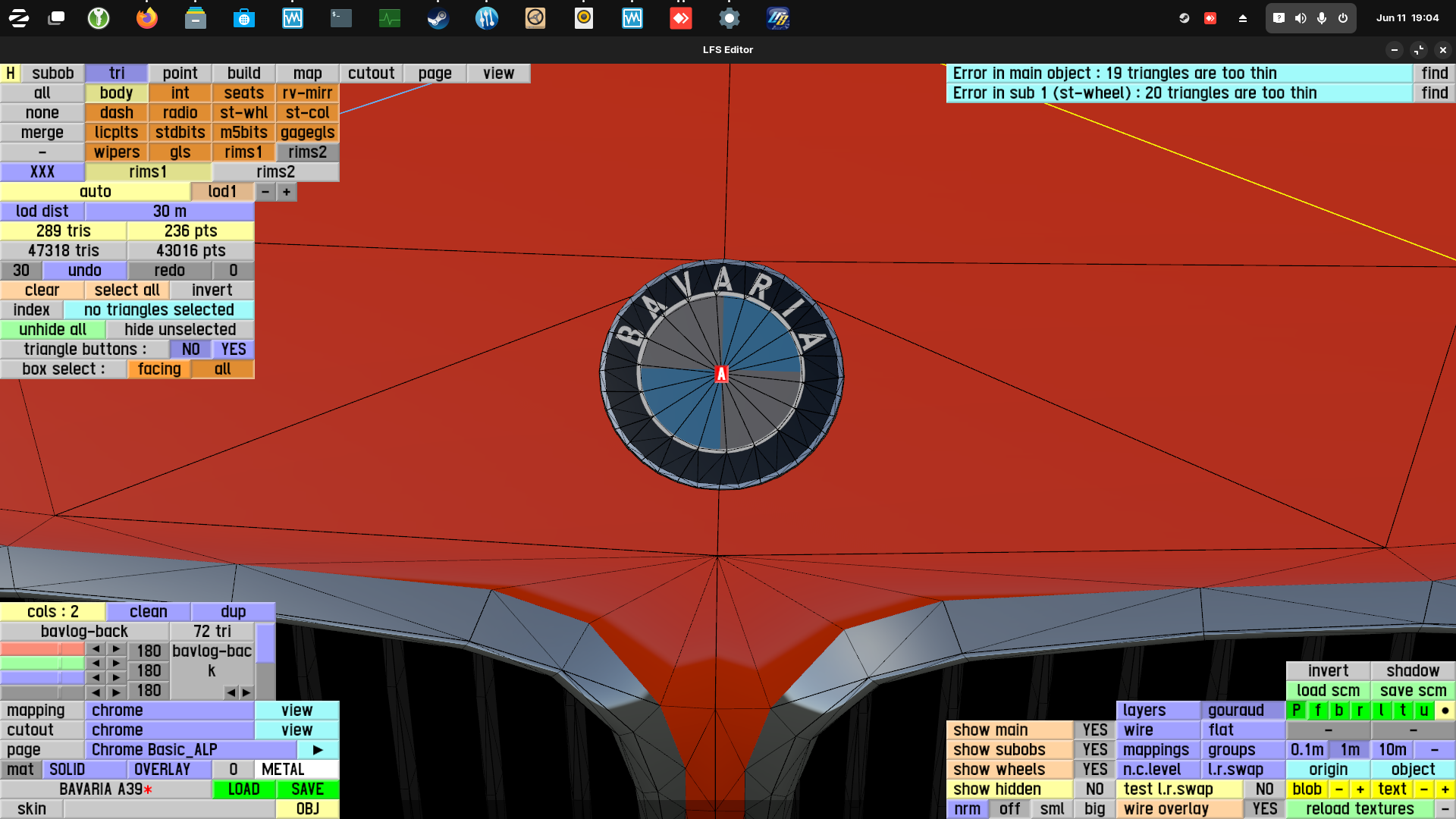Screen dimensions: 1456x819
Task: Switch to the tri mode tab
Action: click(116, 73)
